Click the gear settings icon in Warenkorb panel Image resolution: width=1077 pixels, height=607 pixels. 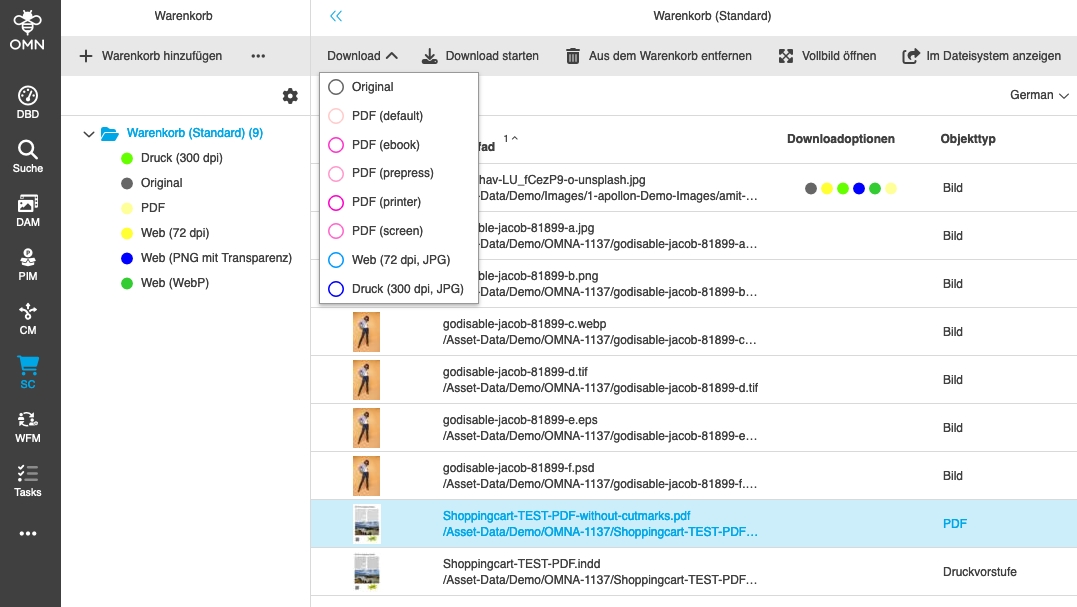[x=290, y=96]
